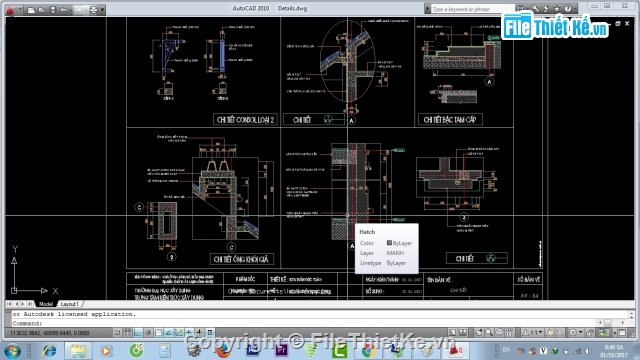The height and width of the screenshot is (360, 640).
Task: Click the New drawing icon
Action: point(31,9)
